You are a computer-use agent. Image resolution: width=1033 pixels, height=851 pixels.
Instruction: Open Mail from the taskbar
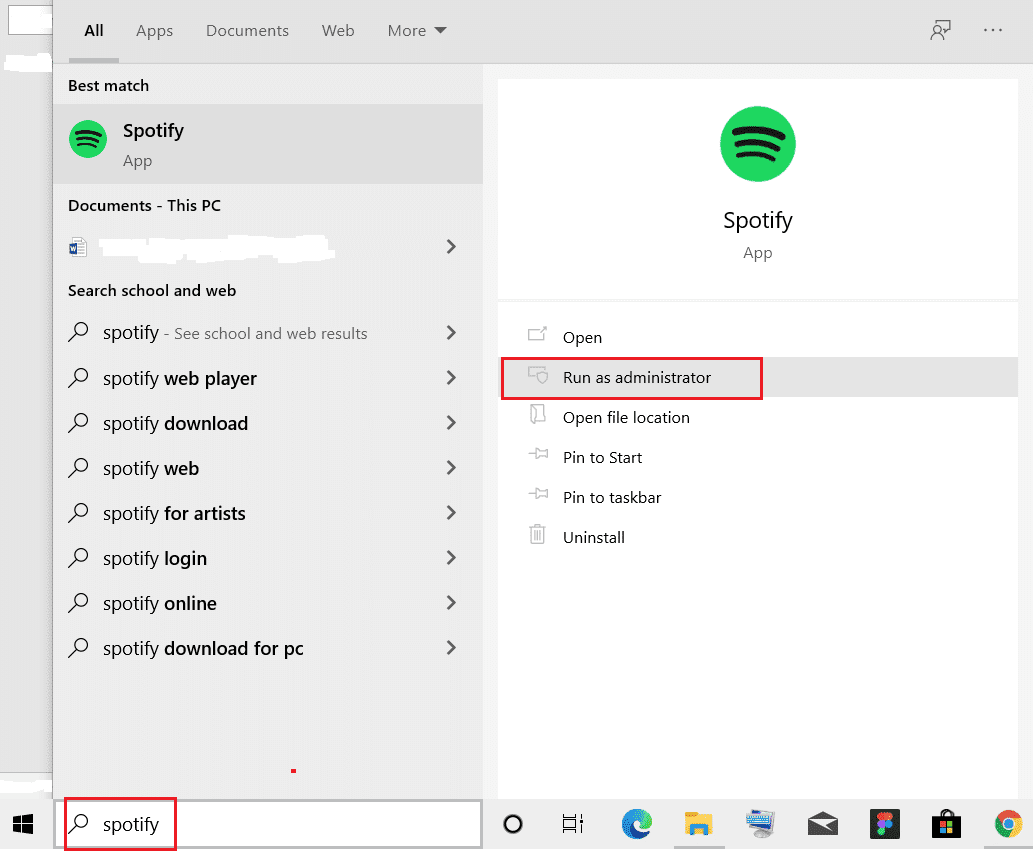click(822, 824)
